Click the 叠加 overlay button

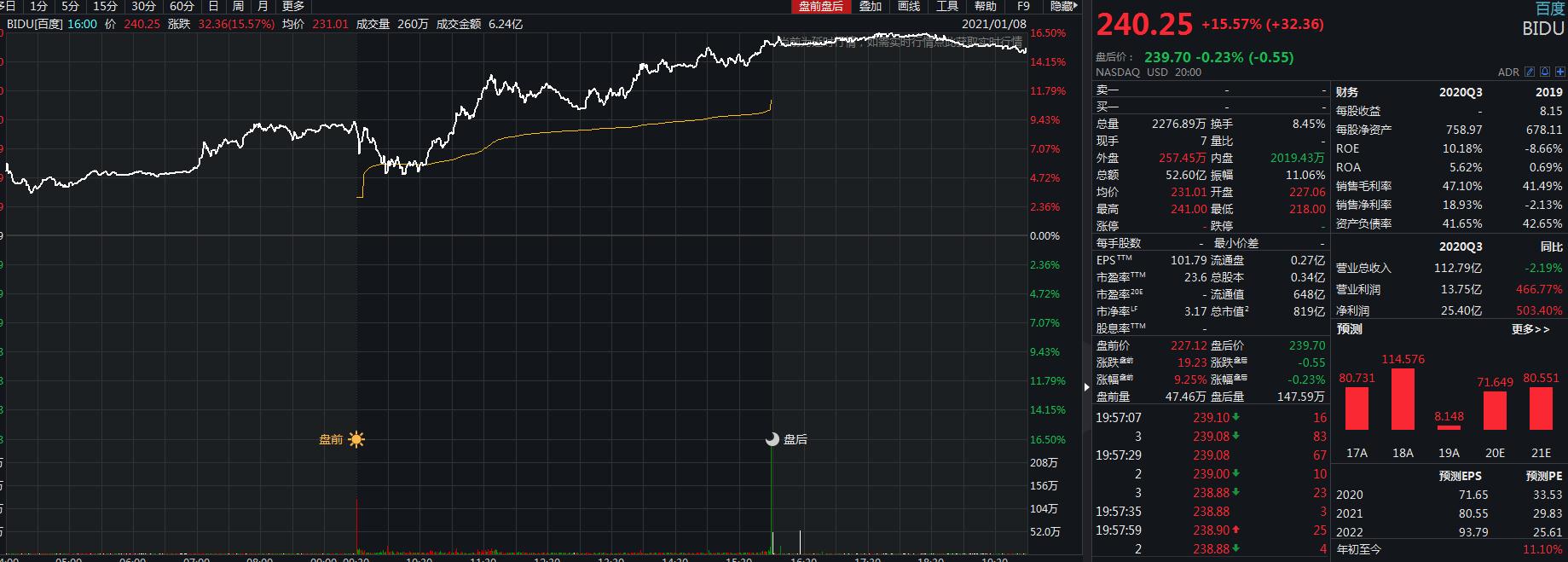point(871,6)
